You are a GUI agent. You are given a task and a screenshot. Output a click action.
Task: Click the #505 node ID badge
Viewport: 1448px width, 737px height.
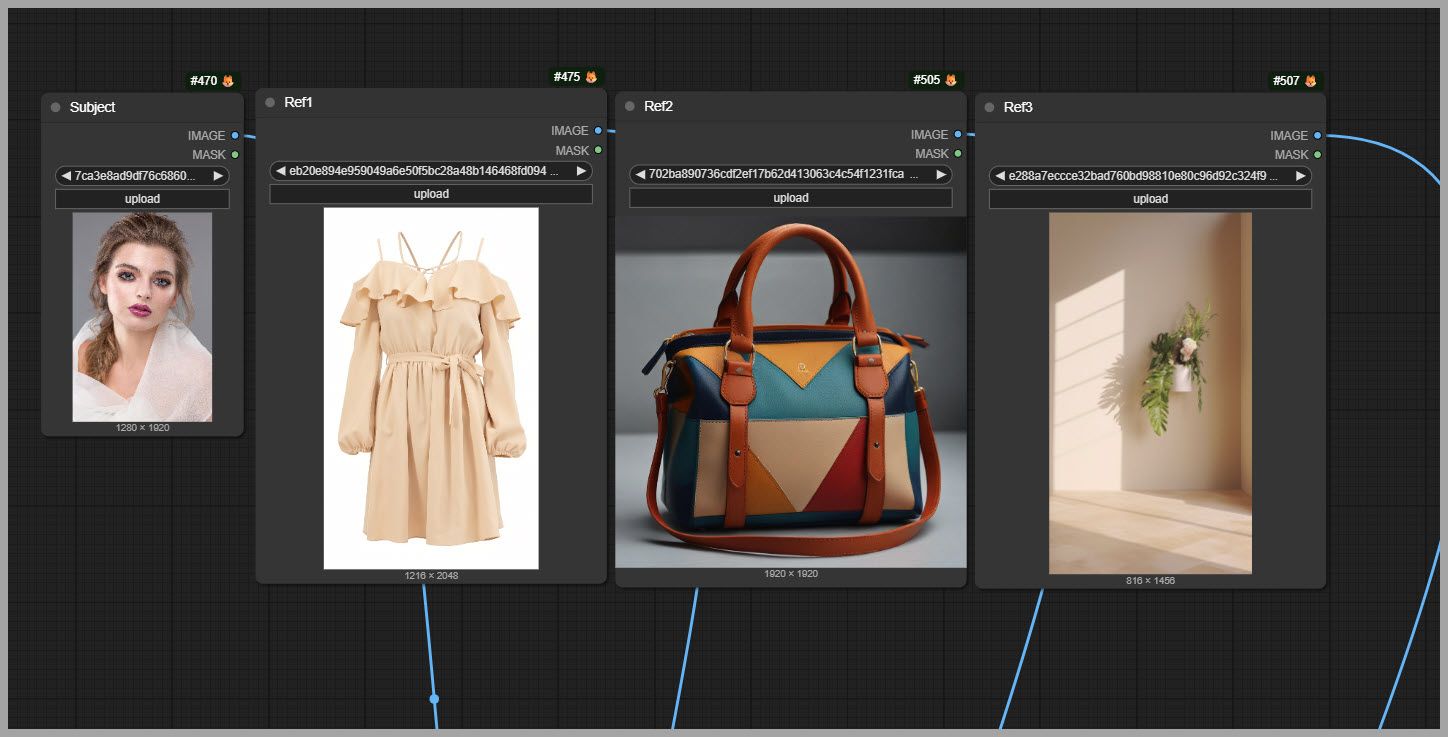coord(927,80)
